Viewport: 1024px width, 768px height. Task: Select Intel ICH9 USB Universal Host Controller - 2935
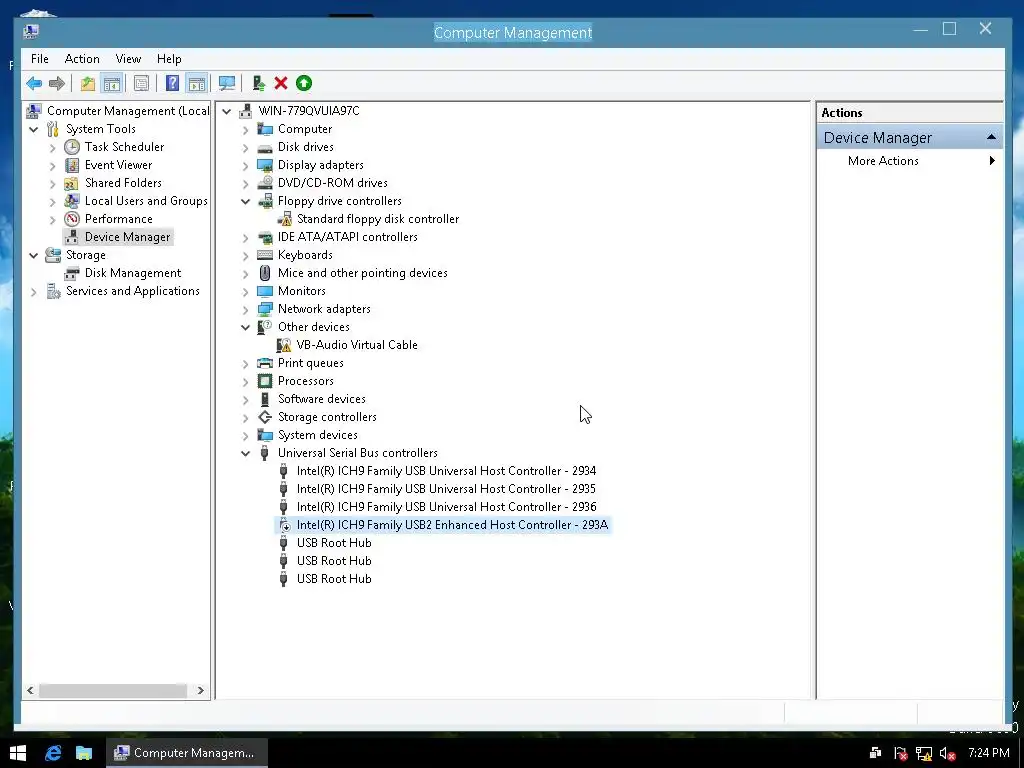[x=446, y=489]
